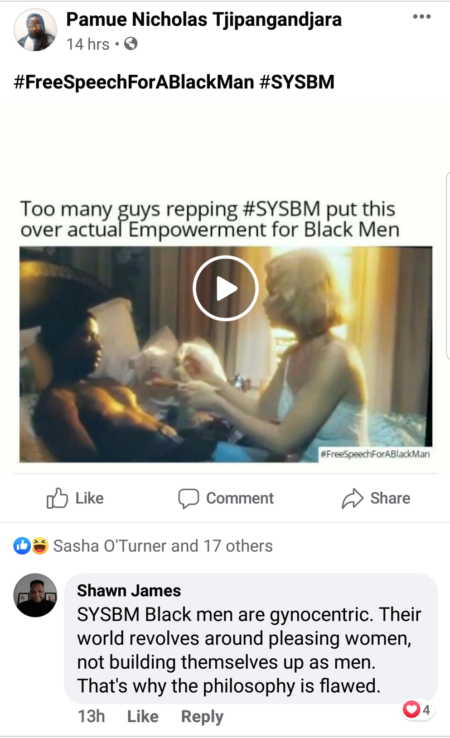Open the #FreeSpeechForABlackMan hashtag
Screen dimensions: 450x738
pyautogui.click(x=134, y=82)
